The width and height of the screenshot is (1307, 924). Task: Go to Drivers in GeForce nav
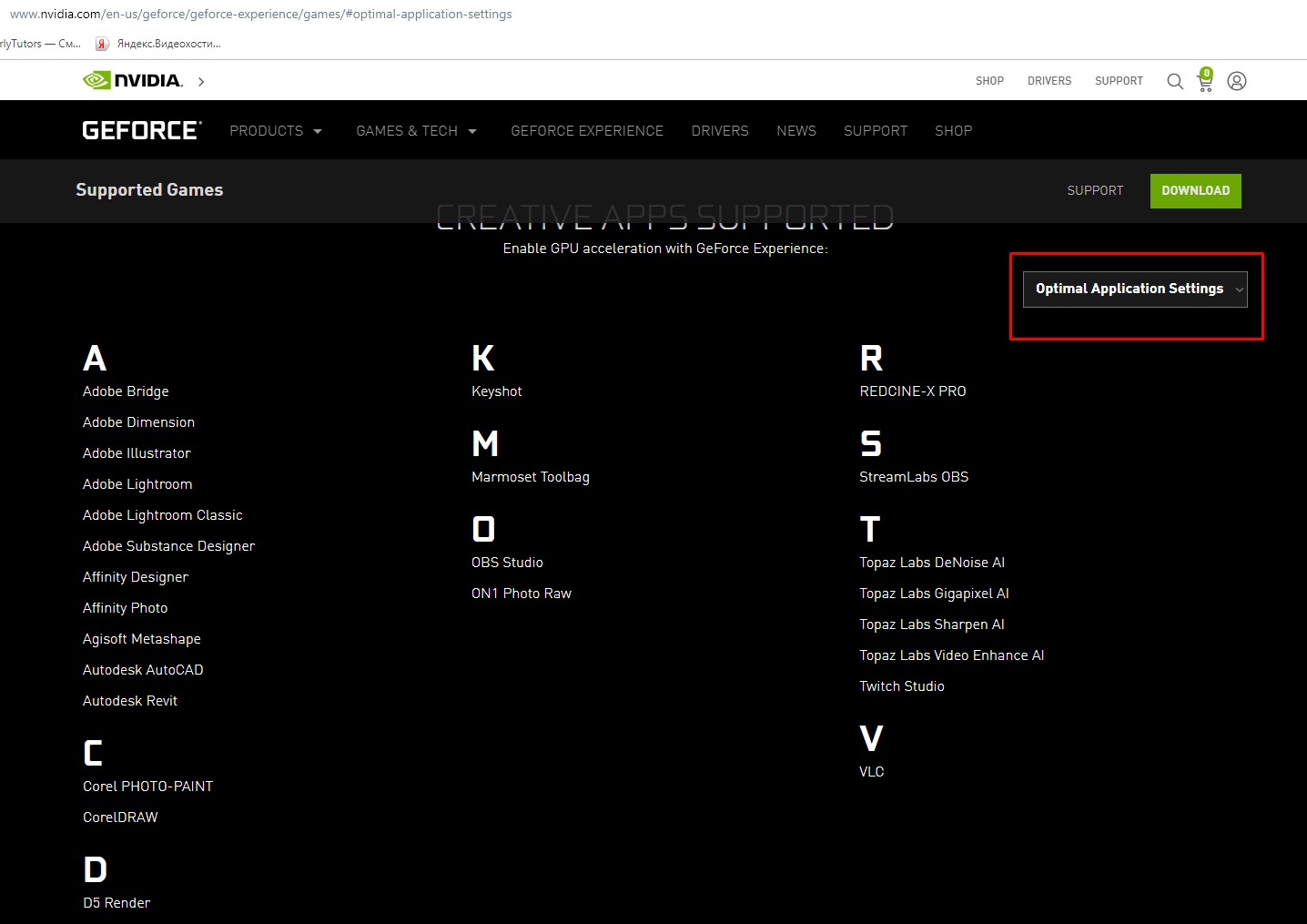click(x=720, y=131)
